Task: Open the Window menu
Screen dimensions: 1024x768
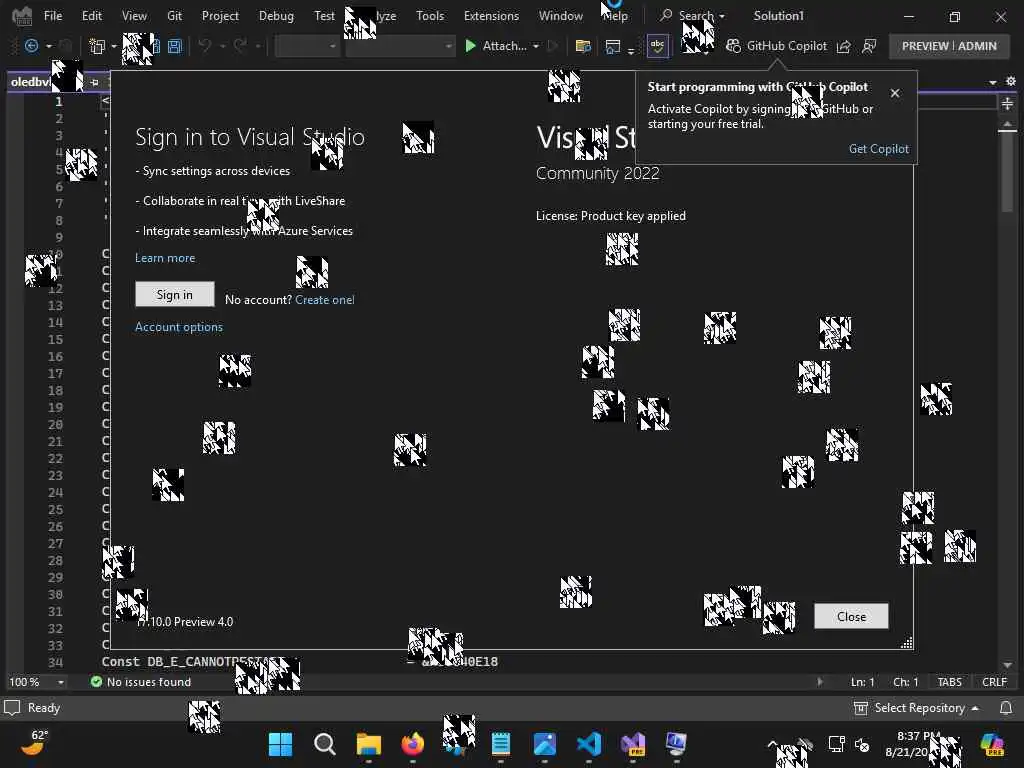Action: pyautogui.click(x=560, y=16)
